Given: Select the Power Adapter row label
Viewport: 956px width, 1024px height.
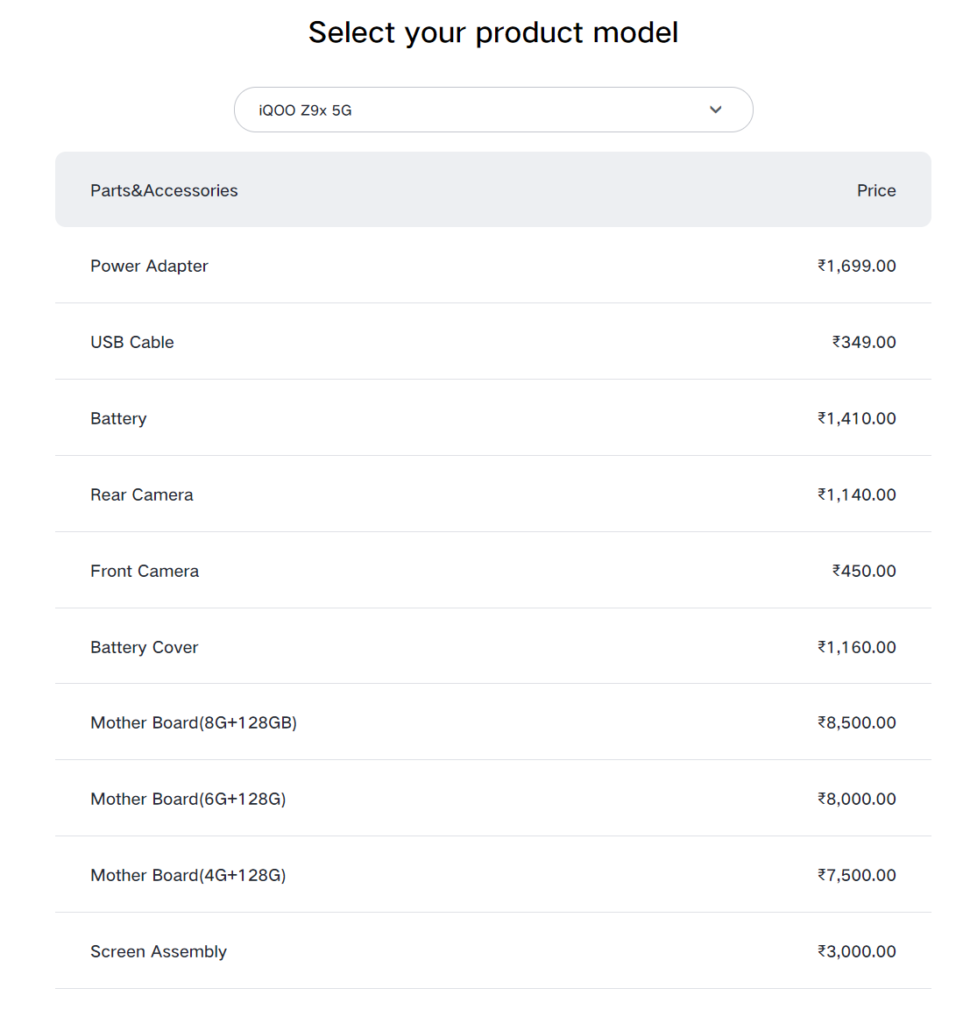Looking at the screenshot, I should point(149,266).
